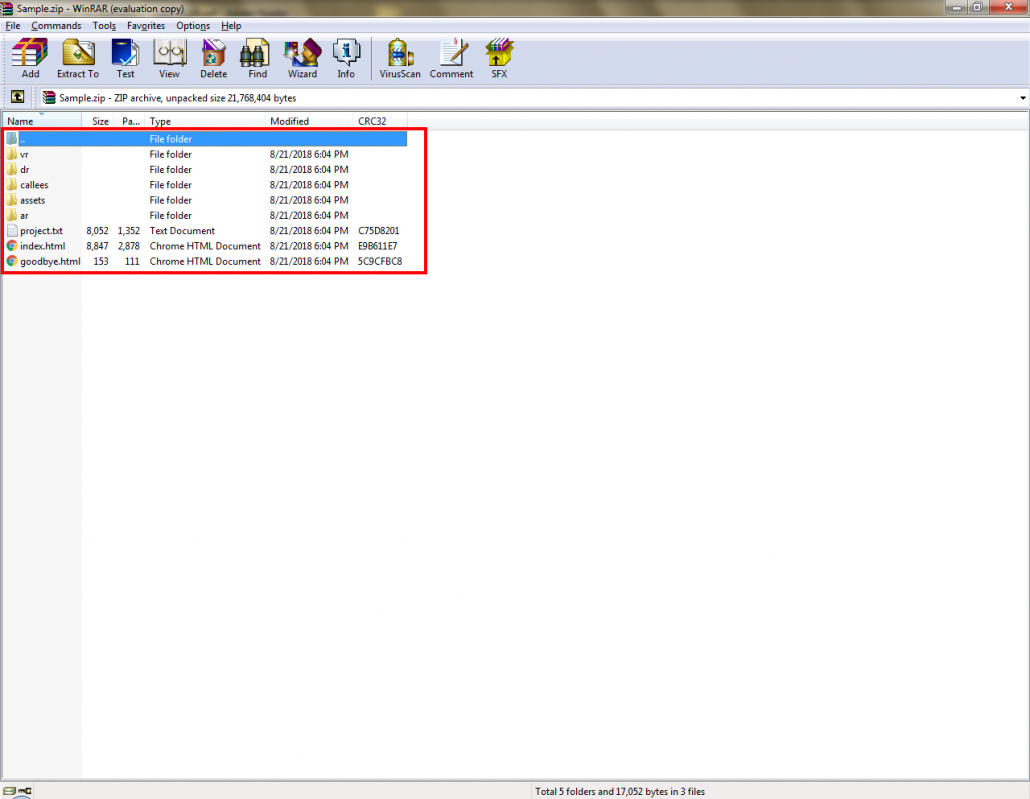
Task: Show archive Info
Action: tap(346, 58)
